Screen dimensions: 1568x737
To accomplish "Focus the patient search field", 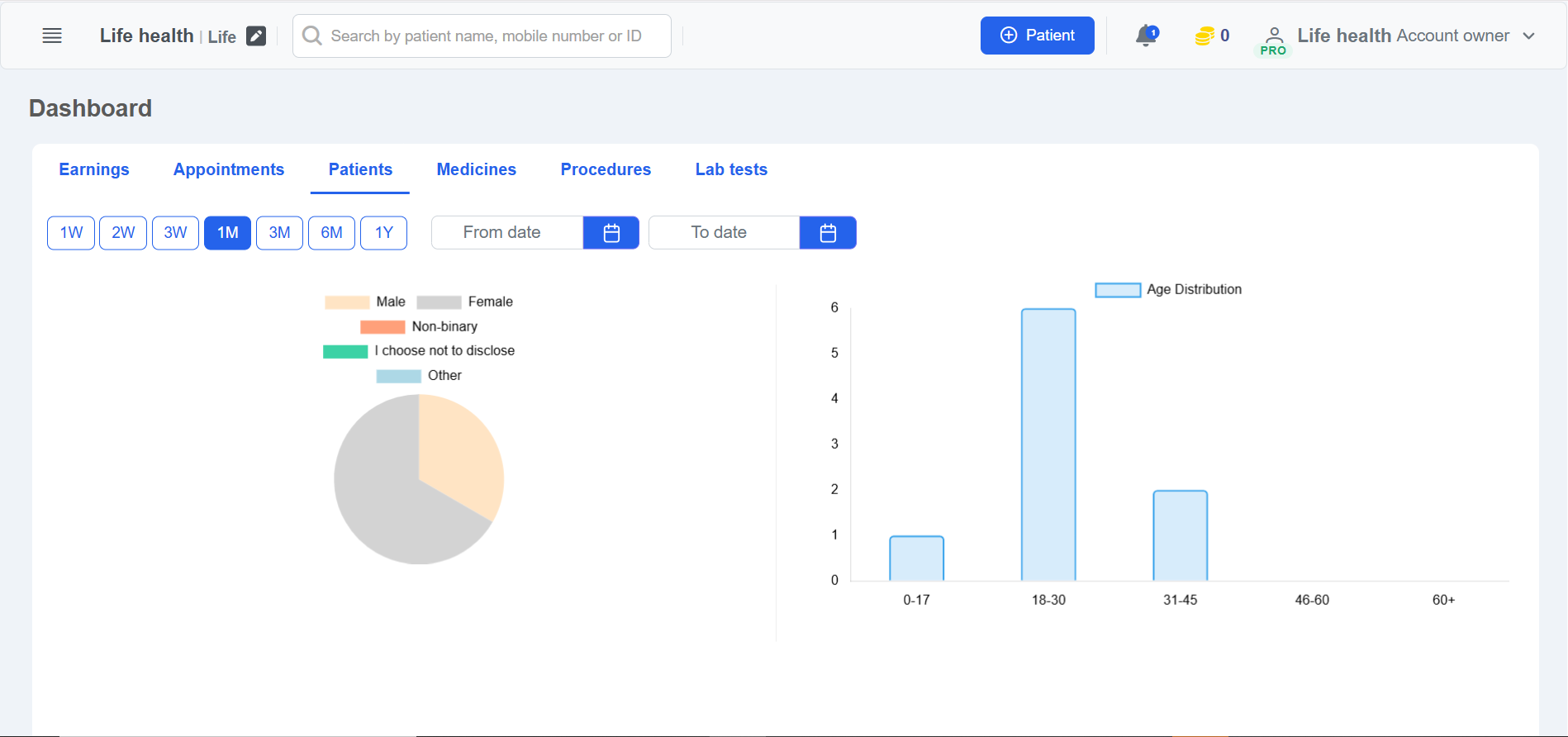I will (482, 36).
